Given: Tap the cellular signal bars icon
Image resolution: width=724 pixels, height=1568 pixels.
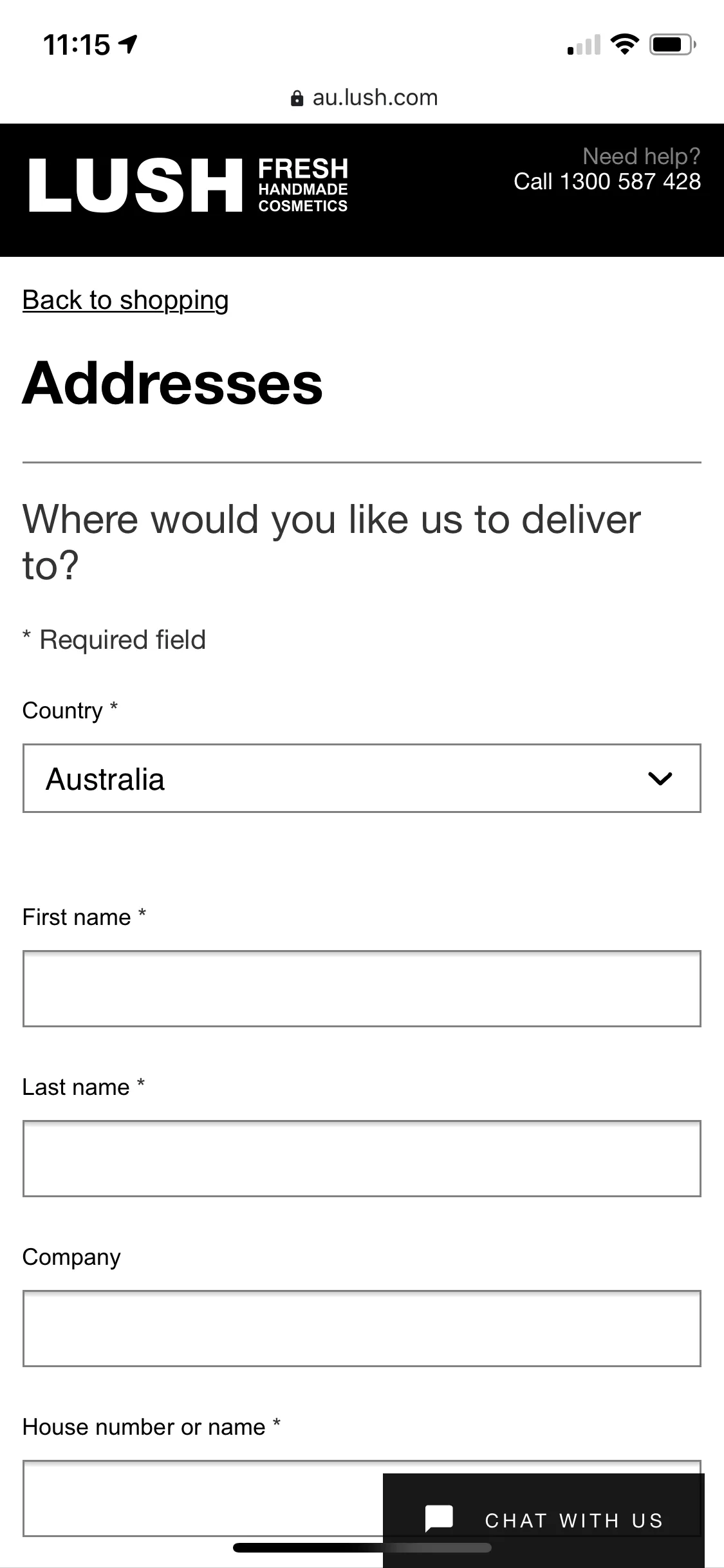Looking at the screenshot, I should (x=584, y=44).
